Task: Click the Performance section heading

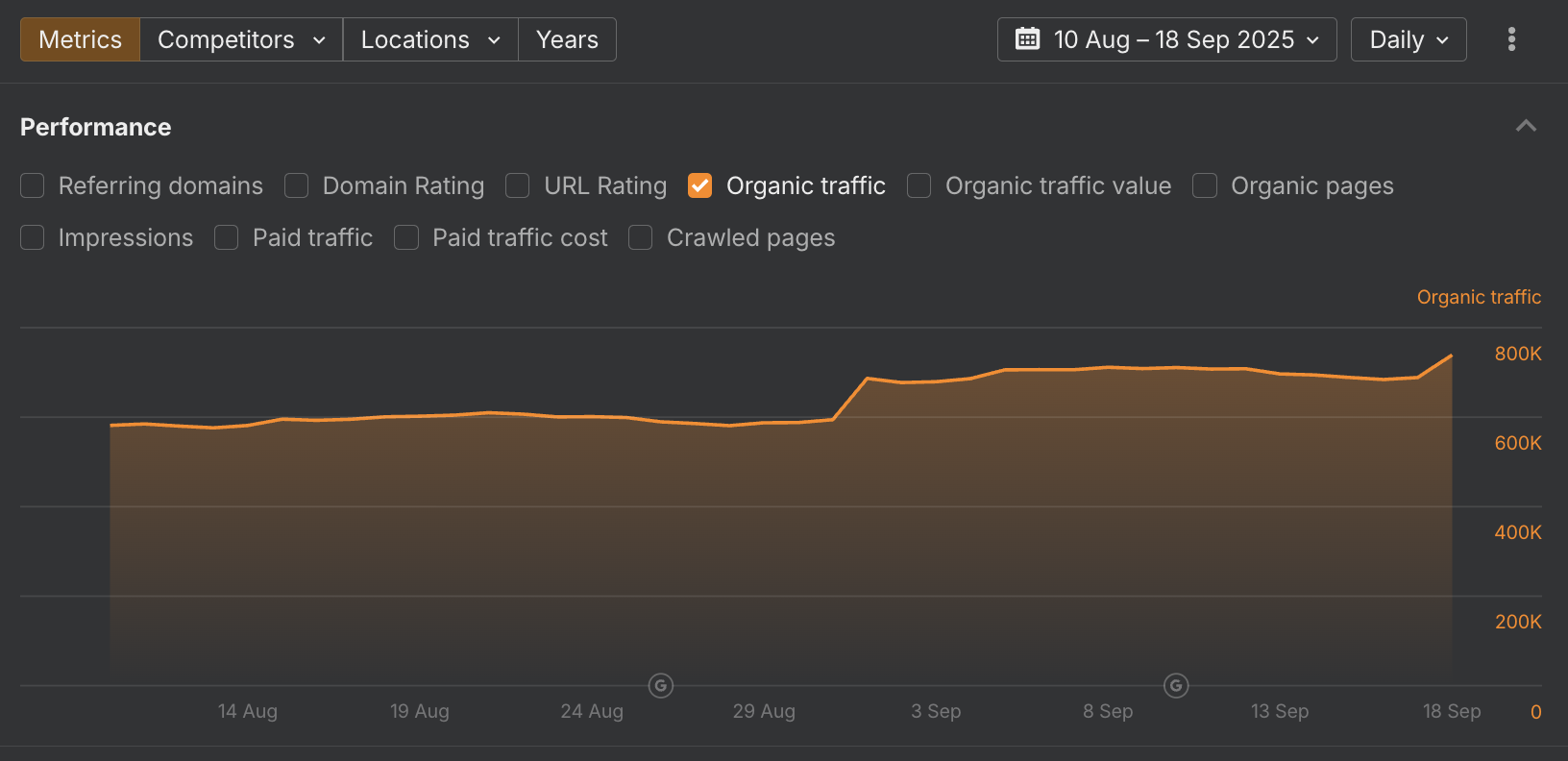Action: (96, 127)
